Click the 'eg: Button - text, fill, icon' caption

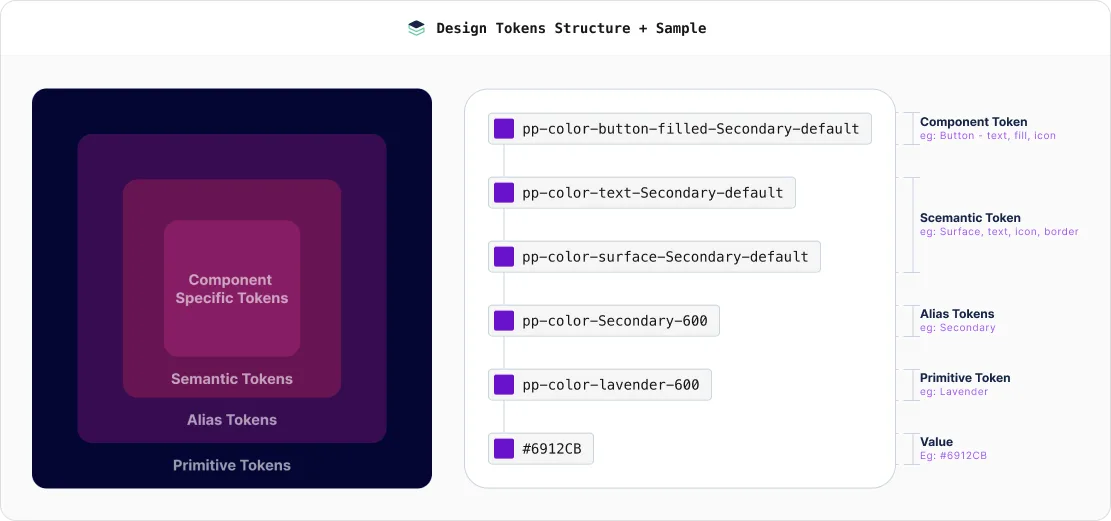988,135
